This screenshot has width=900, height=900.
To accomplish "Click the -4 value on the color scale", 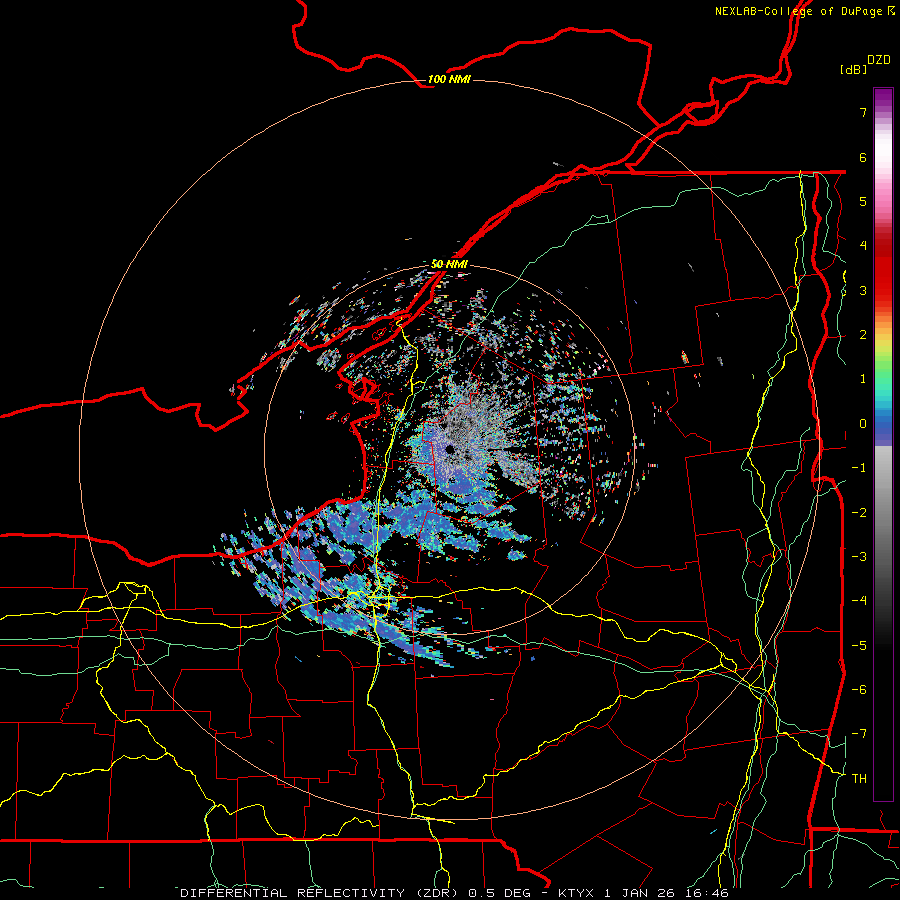I will pyautogui.click(x=859, y=600).
